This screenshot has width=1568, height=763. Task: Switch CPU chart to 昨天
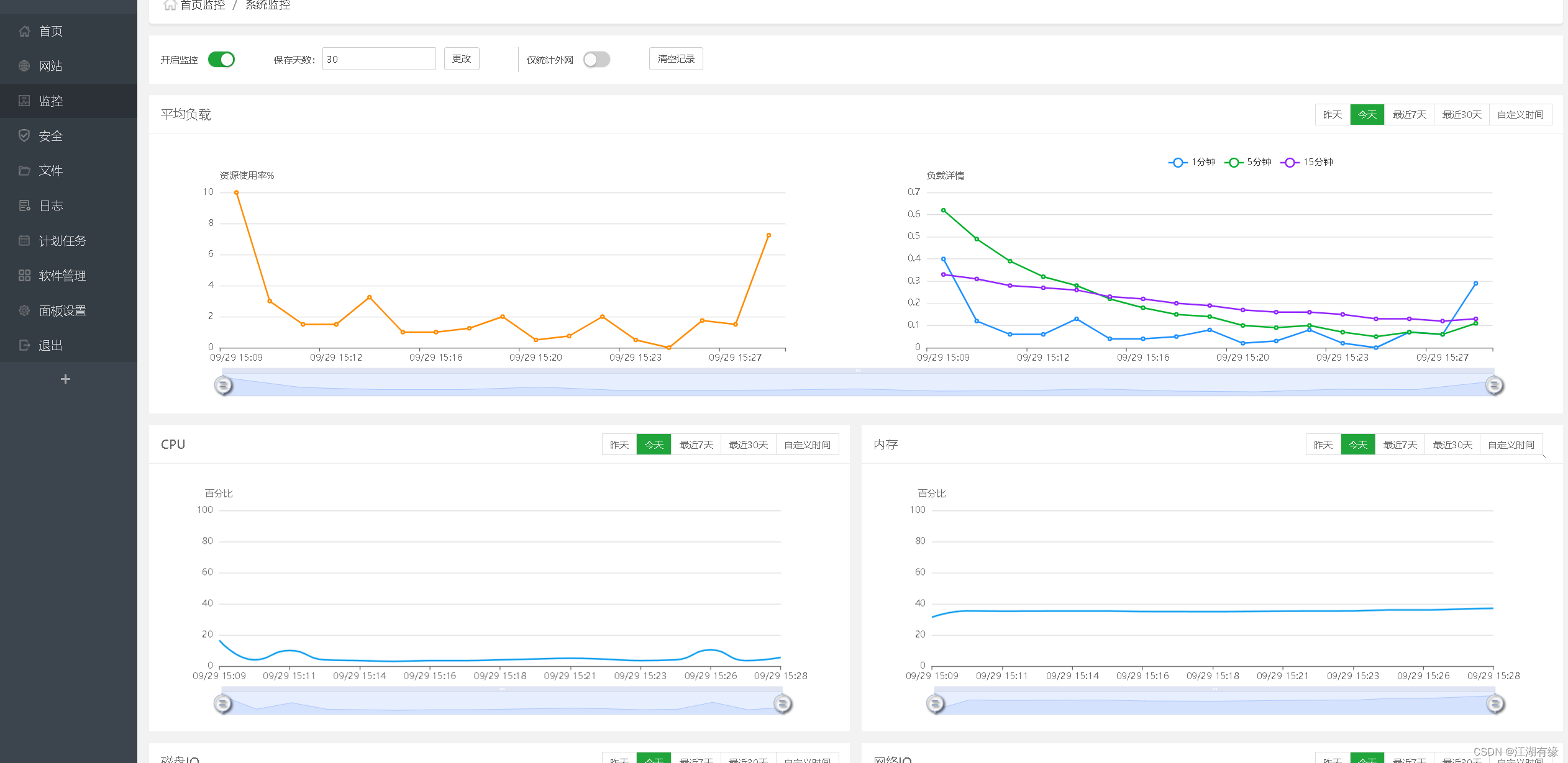[619, 445]
